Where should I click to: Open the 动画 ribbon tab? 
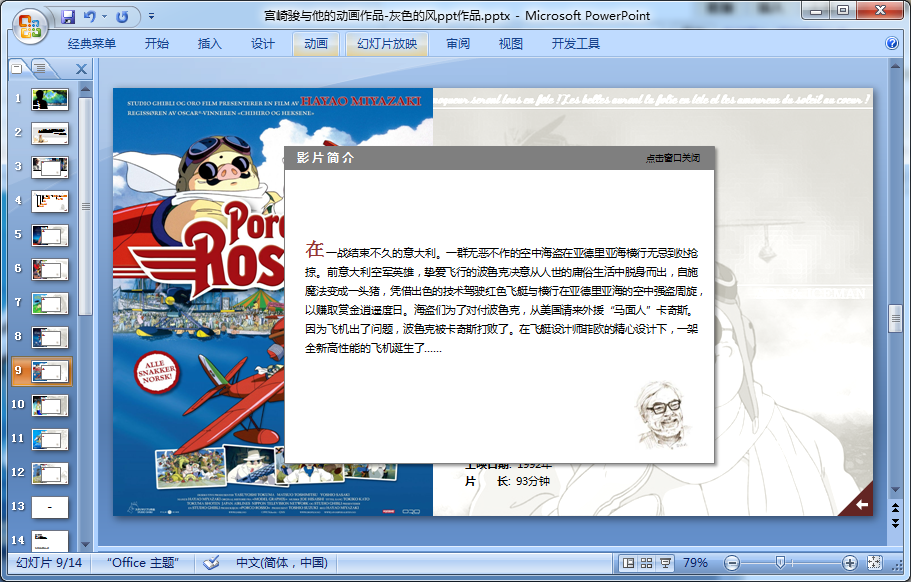click(x=316, y=44)
